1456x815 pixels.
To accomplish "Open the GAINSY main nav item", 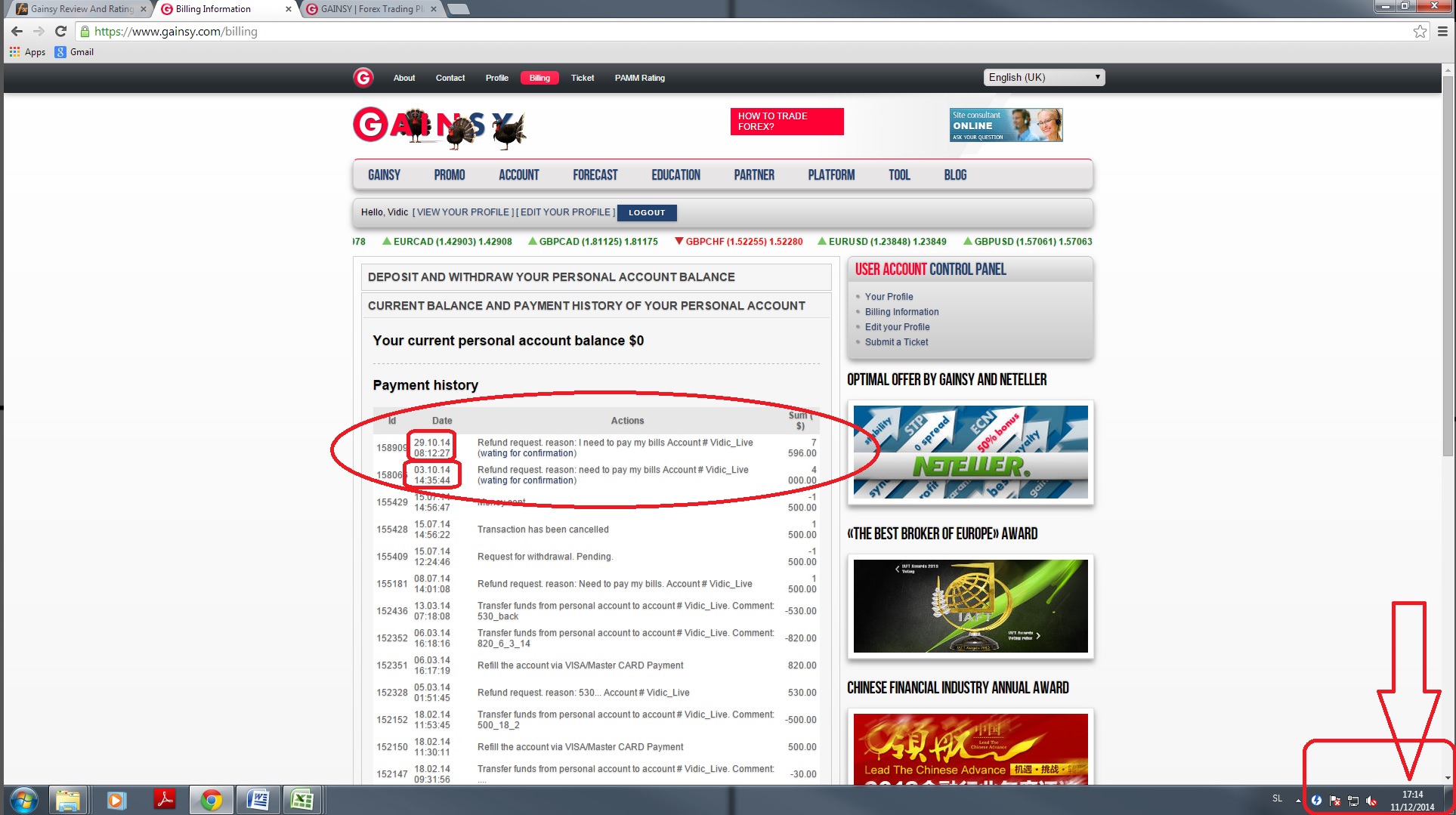I will click(384, 175).
